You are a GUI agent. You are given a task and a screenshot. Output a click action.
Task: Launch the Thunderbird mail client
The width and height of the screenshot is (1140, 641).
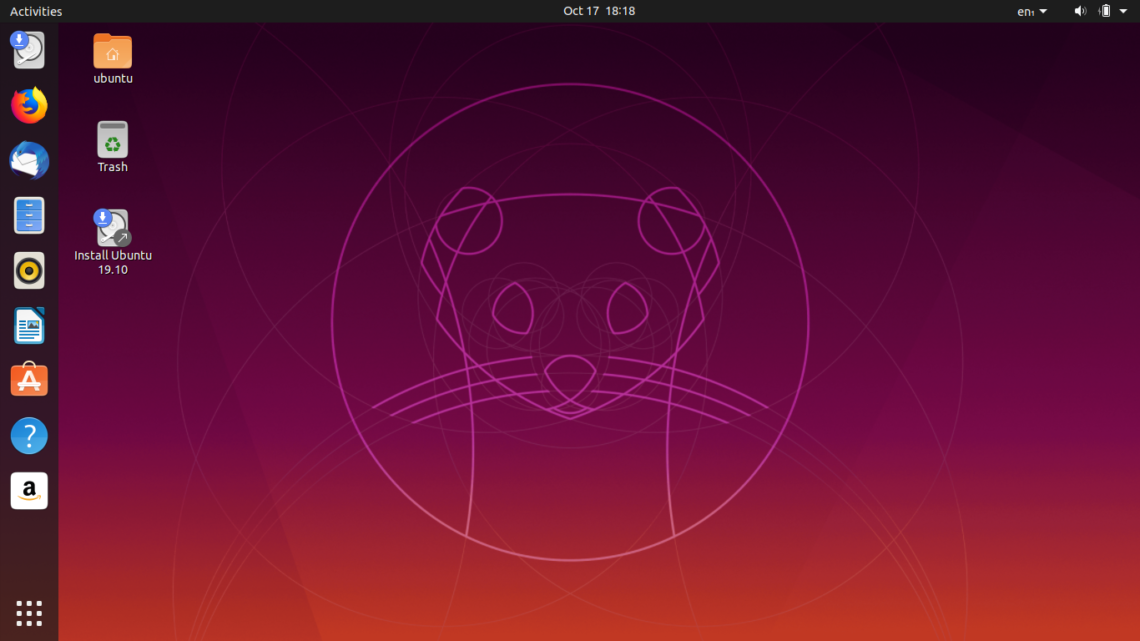(29, 160)
